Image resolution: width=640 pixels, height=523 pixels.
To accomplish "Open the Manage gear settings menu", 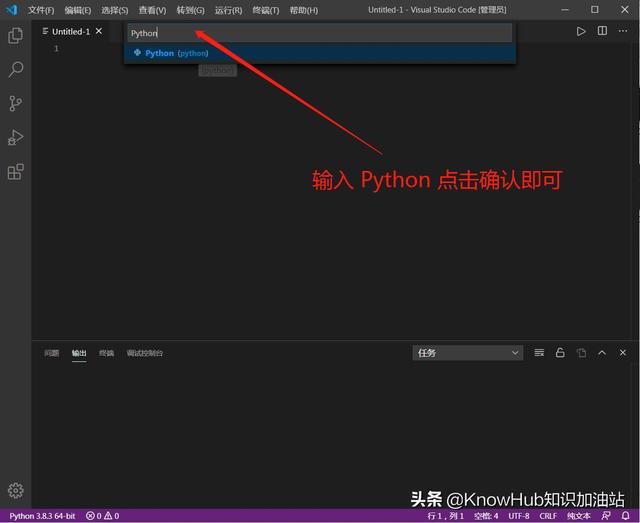I will click(x=16, y=490).
